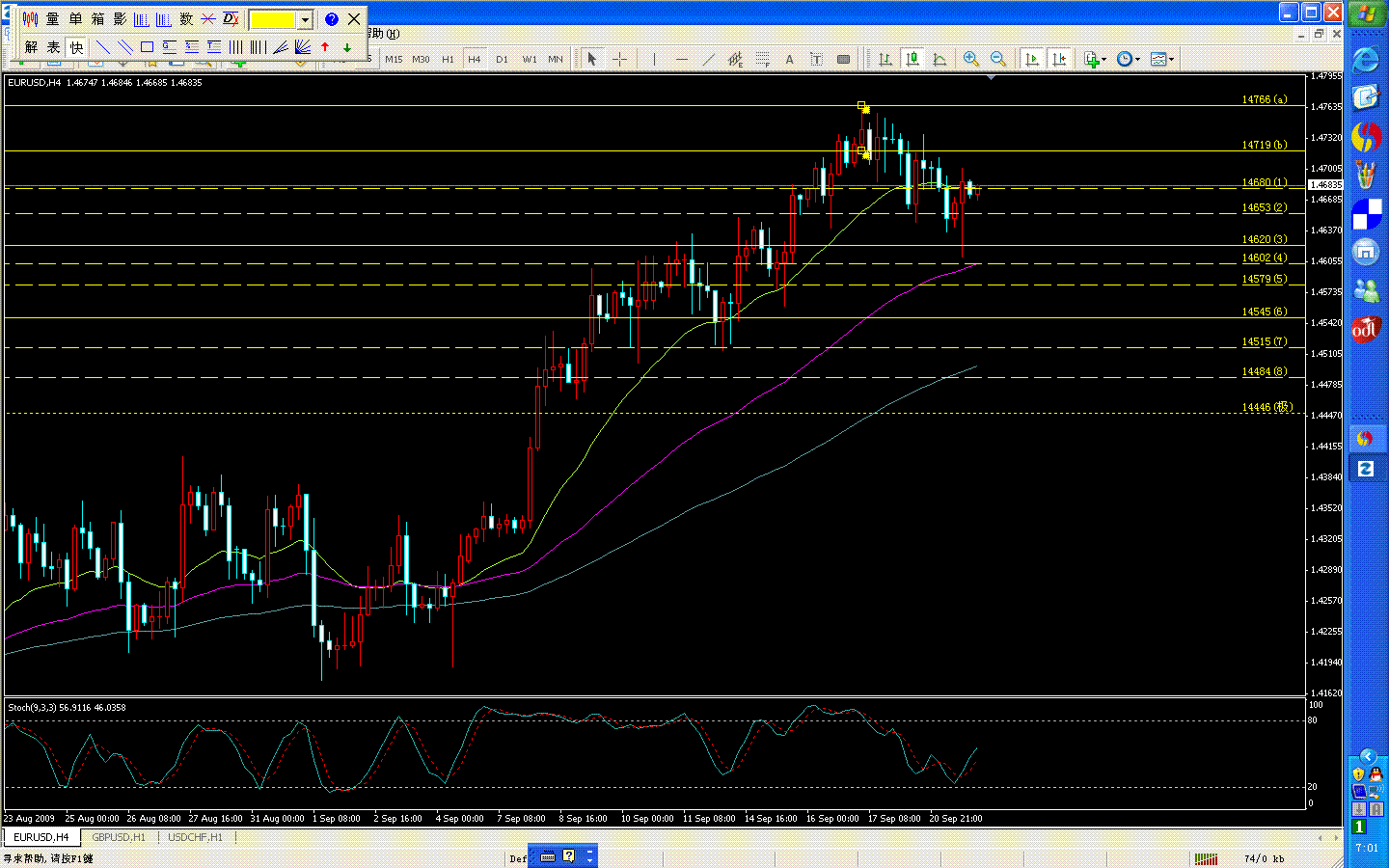Switch to the USDCHF,H1 chart tab

tap(195, 837)
